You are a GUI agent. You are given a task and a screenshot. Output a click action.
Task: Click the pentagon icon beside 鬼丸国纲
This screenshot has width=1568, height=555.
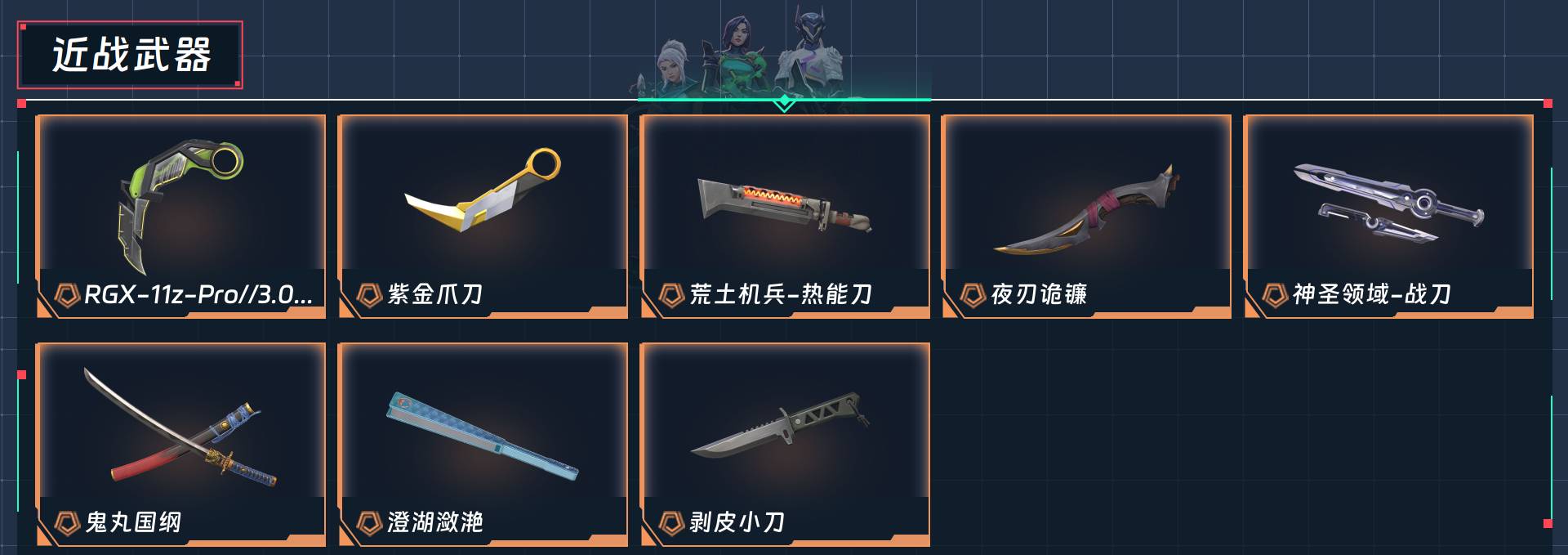tap(67, 522)
